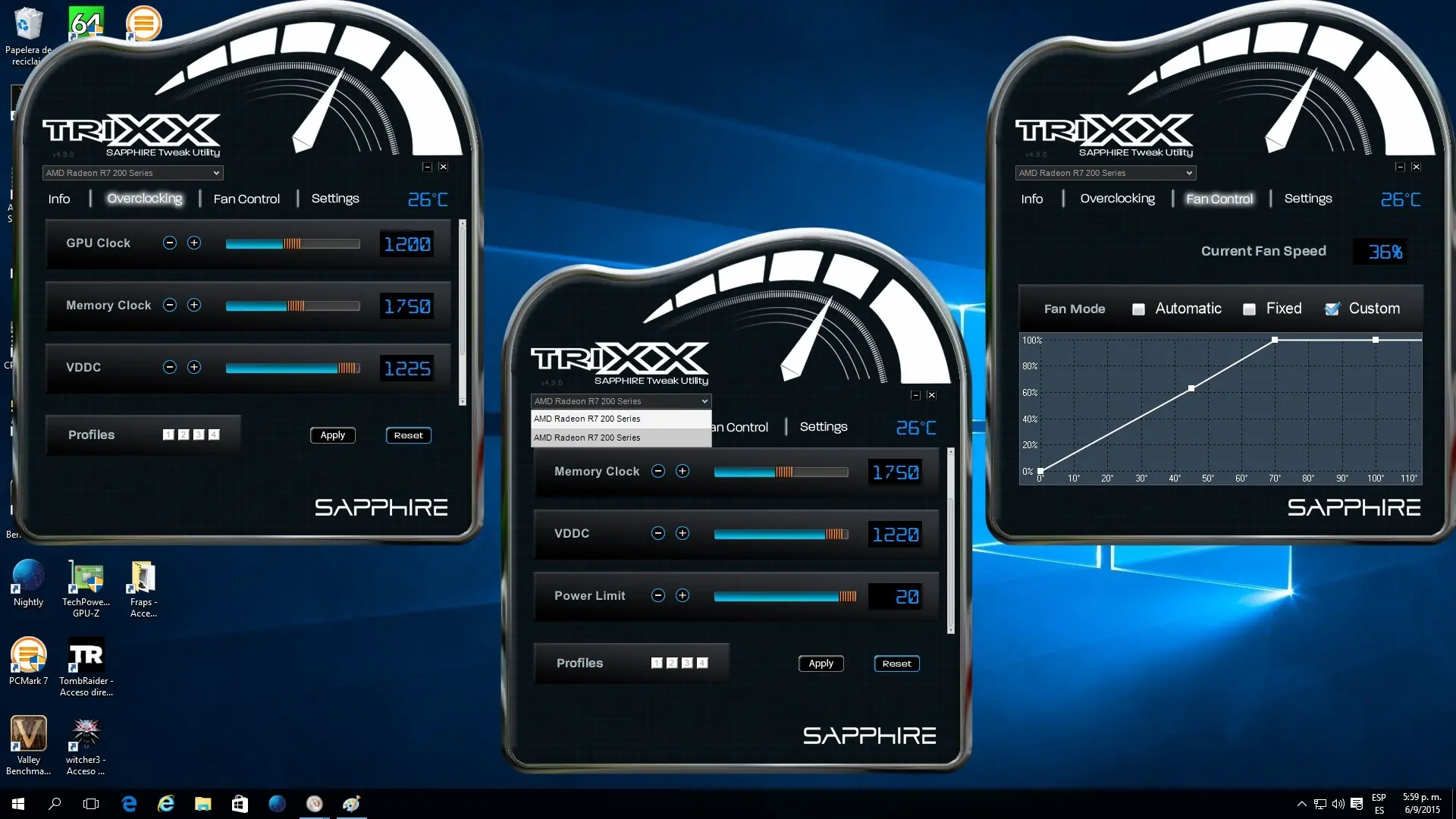This screenshot has height=819, width=1456.
Task: Increase VDDC with plus icon in left window
Action: tap(194, 367)
